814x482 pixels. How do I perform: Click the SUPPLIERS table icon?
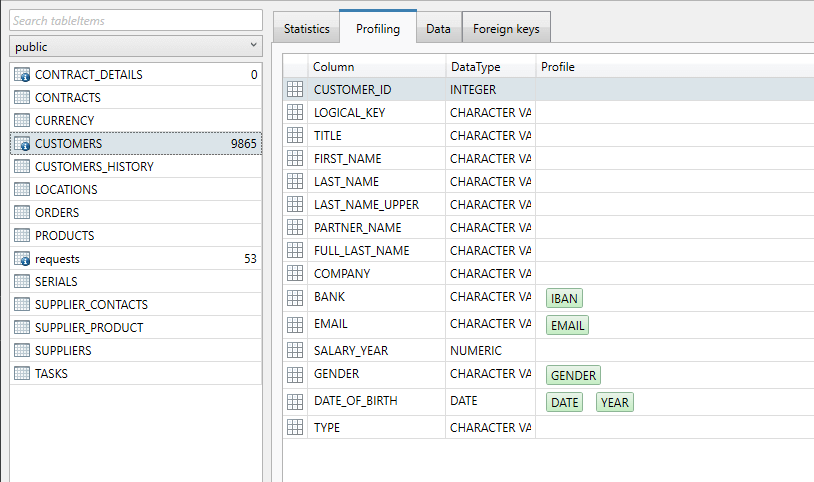[x=22, y=351]
